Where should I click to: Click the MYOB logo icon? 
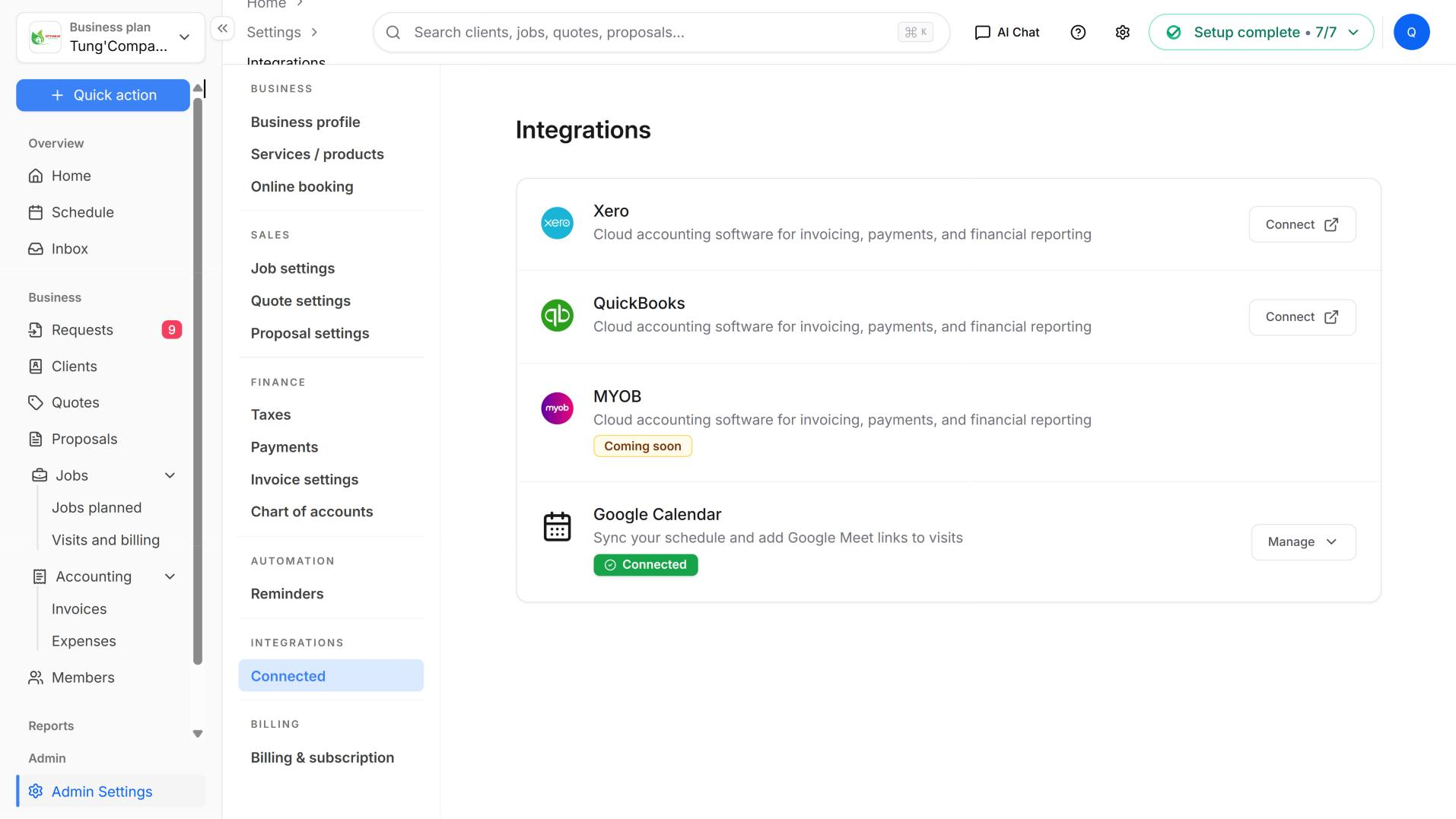point(557,408)
